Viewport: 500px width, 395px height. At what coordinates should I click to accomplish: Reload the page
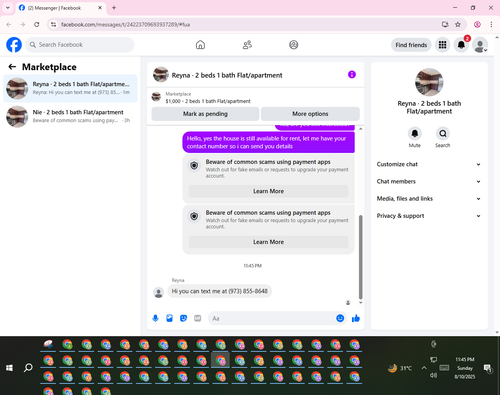click(x=37, y=24)
